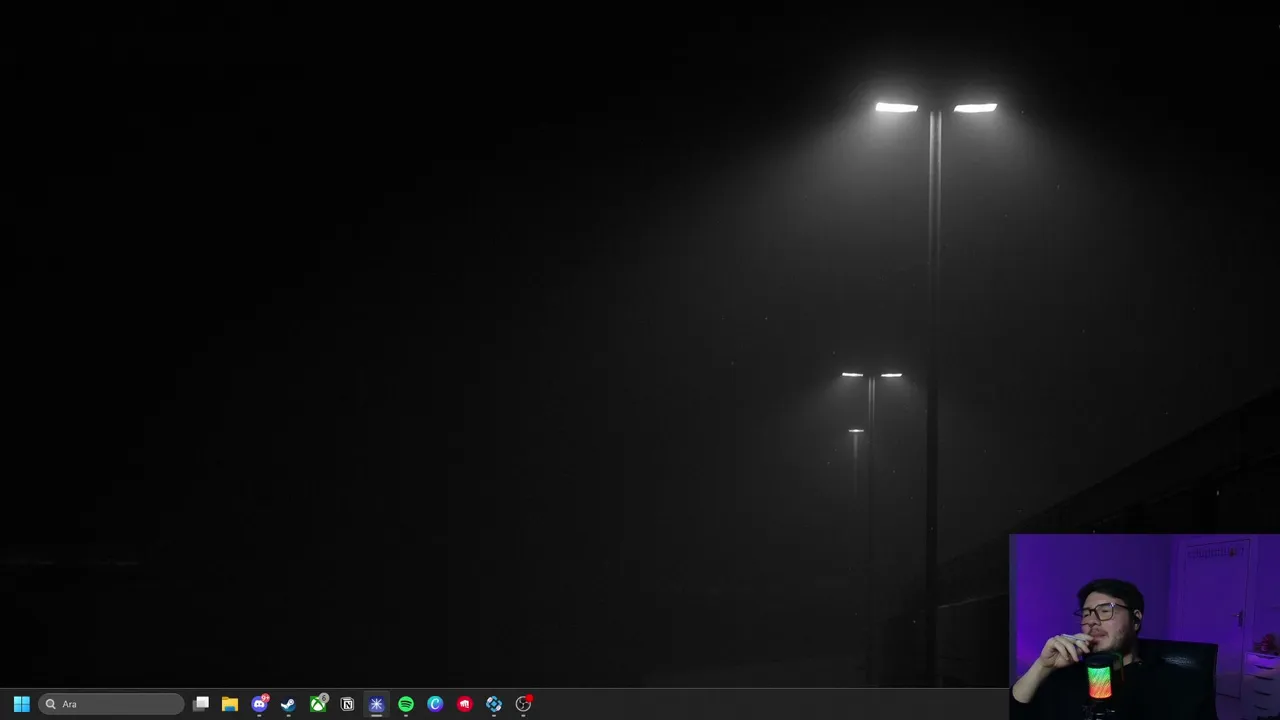Screen dimensions: 1280x720
Task: Open Notion from the taskbar
Action: pyautogui.click(x=347, y=704)
